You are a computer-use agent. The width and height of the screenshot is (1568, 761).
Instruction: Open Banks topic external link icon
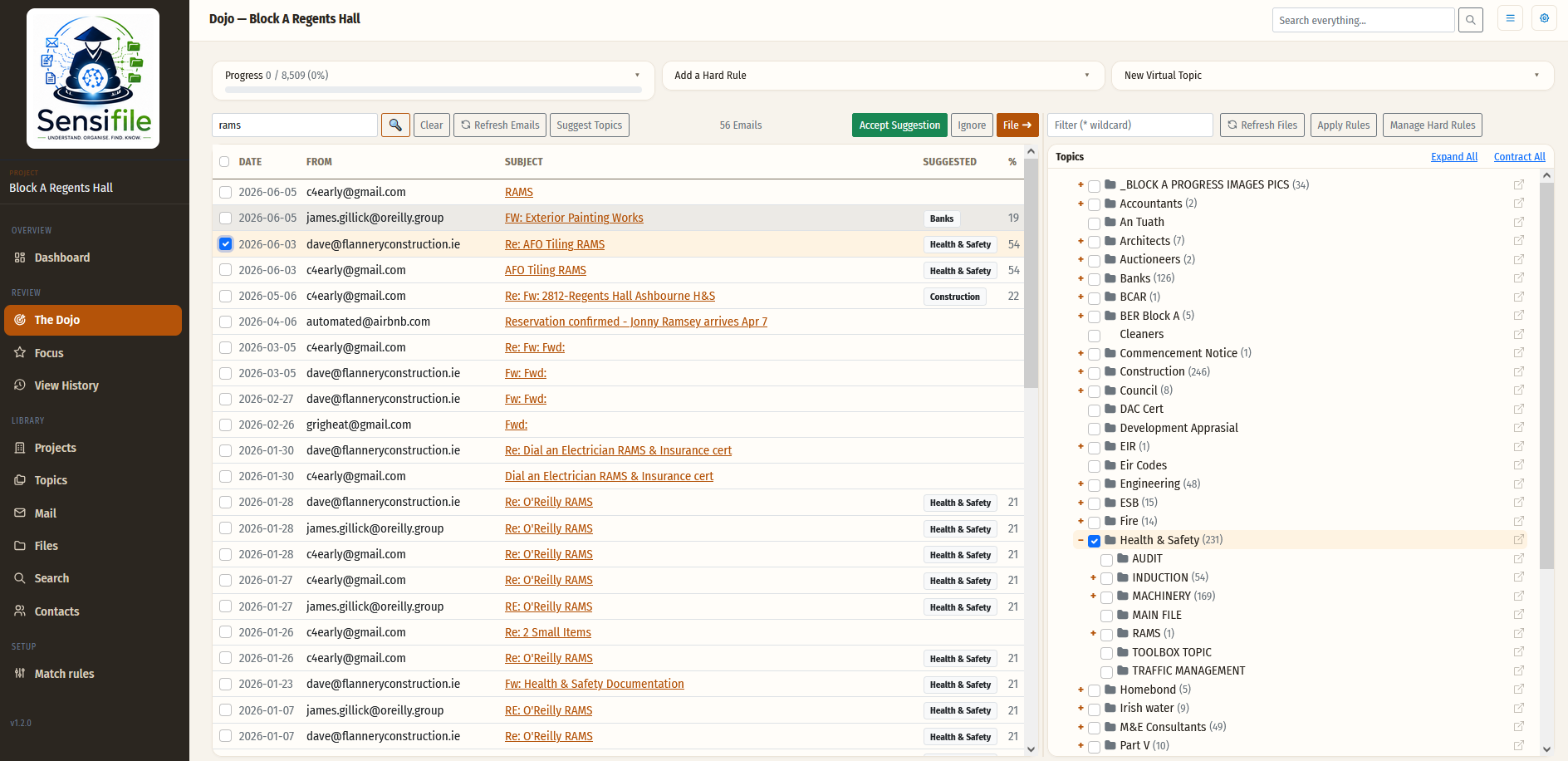coord(1518,278)
